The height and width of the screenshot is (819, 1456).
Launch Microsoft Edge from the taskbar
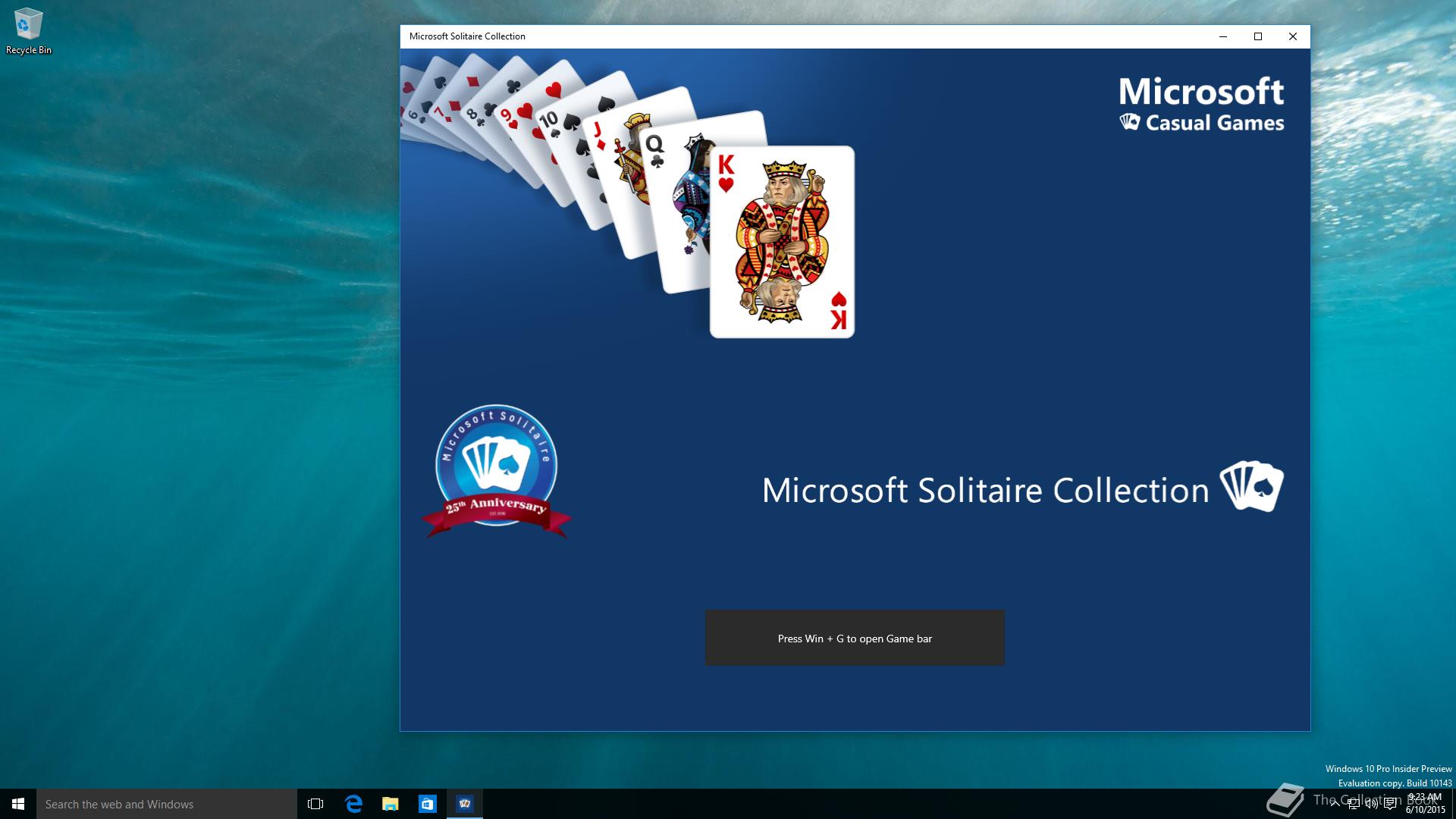click(x=353, y=804)
